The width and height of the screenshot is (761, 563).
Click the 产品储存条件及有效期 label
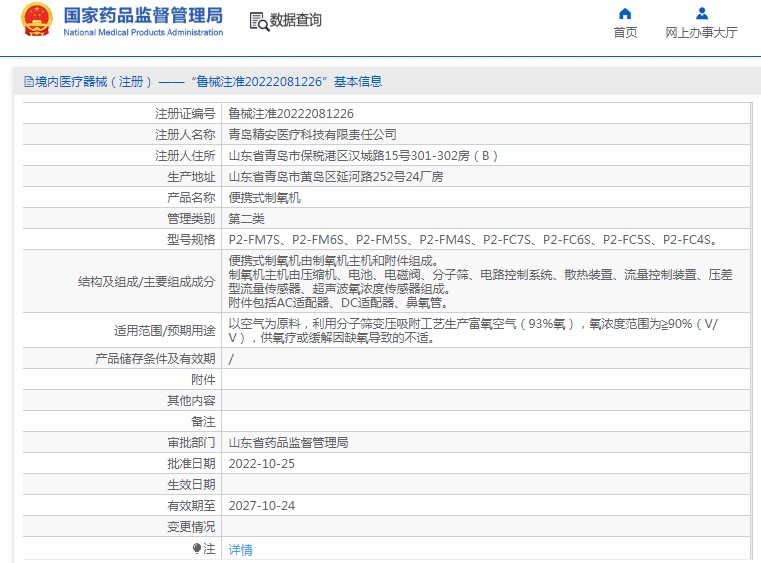coord(155,359)
